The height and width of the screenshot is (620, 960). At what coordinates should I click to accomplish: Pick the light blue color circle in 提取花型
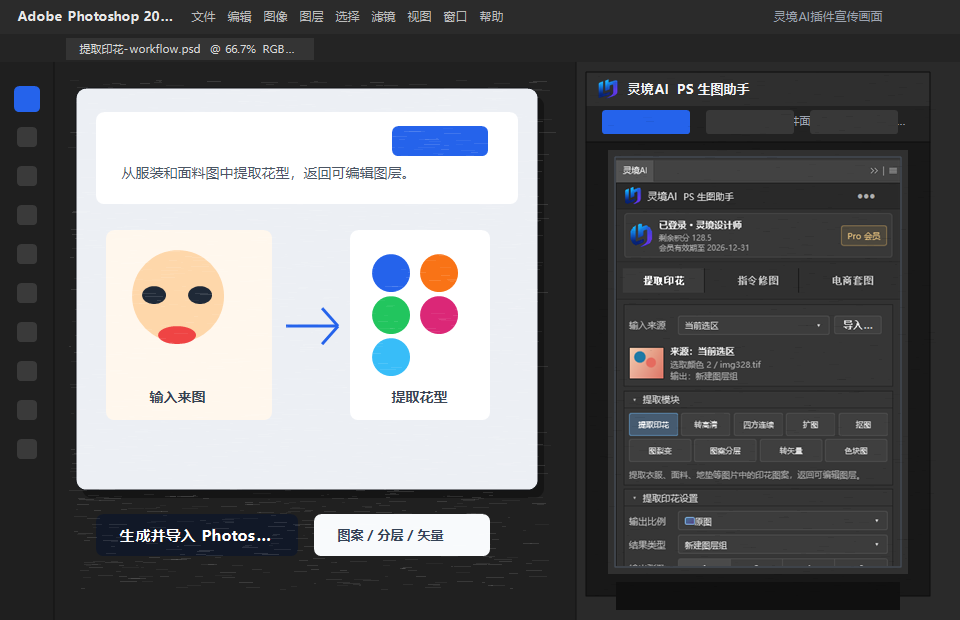pos(391,357)
